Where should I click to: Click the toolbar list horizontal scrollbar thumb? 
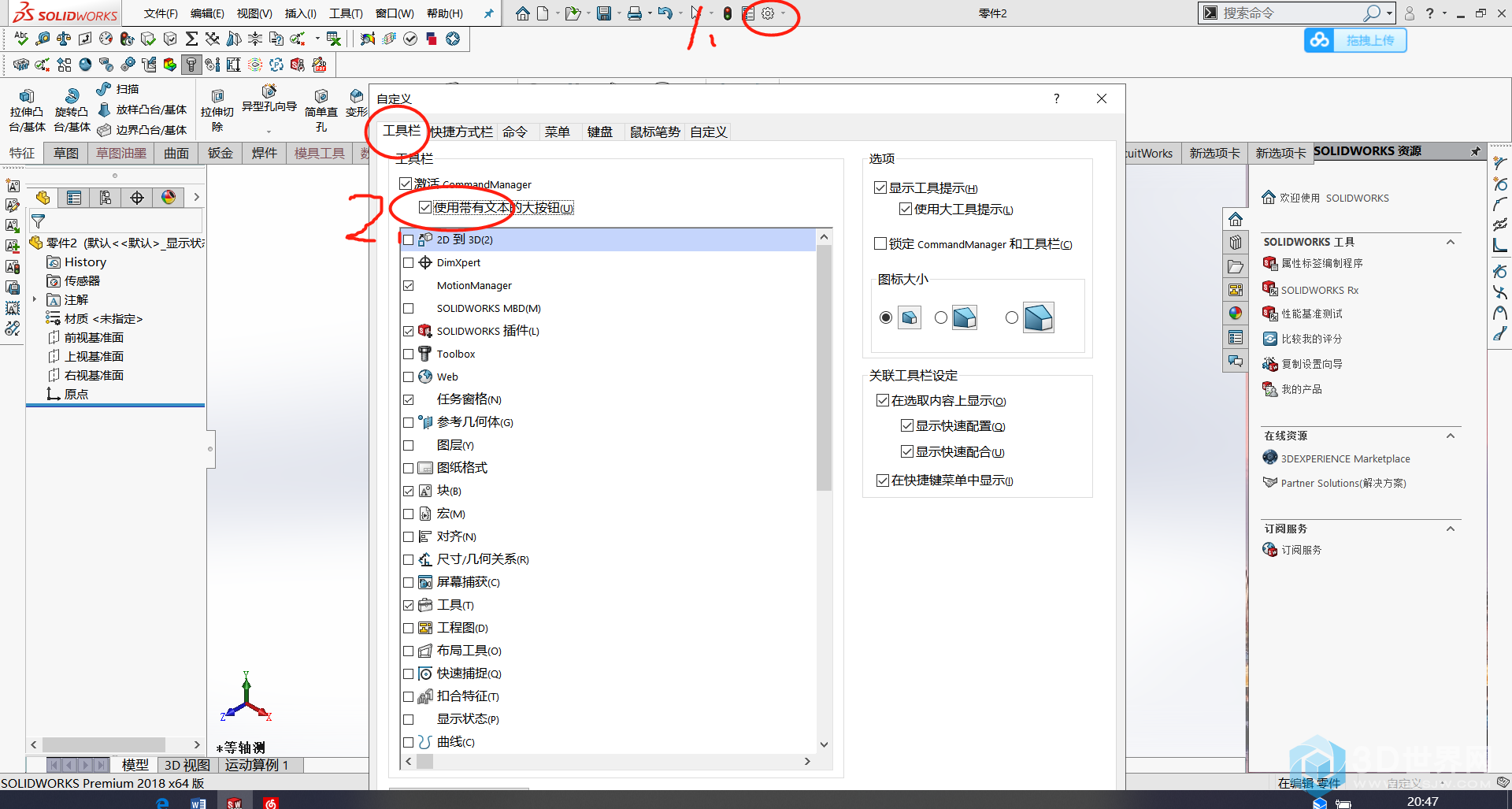(424, 761)
